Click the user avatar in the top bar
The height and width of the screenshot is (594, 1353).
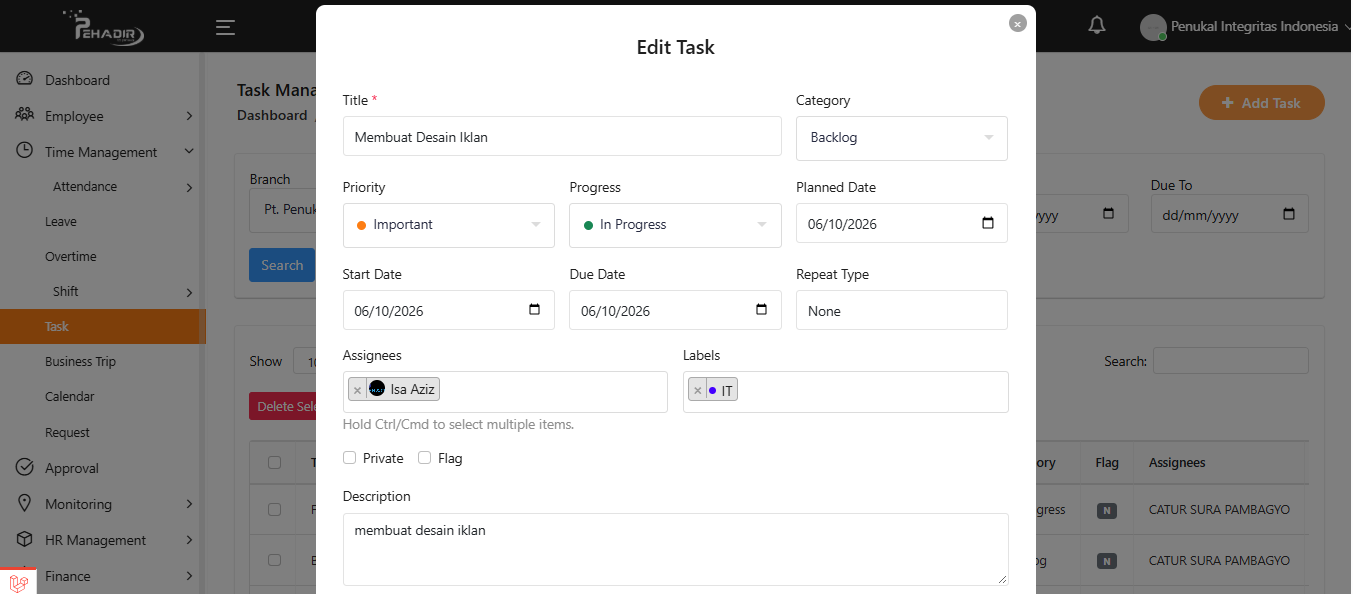1153,27
